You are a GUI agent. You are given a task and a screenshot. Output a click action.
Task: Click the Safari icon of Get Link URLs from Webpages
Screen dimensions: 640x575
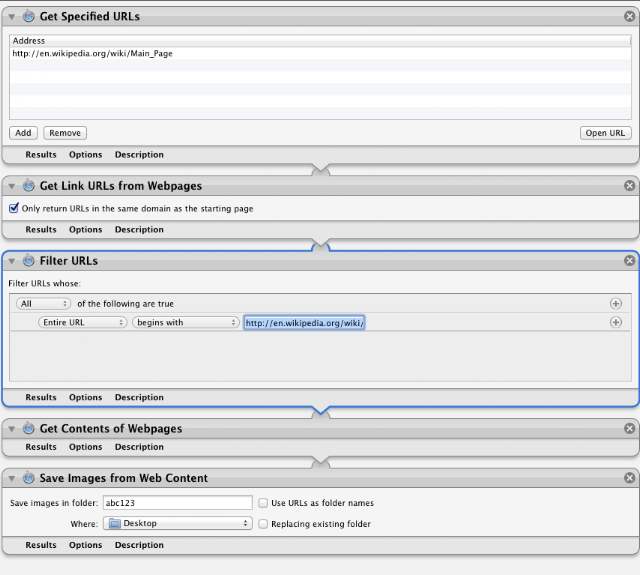[29, 186]
